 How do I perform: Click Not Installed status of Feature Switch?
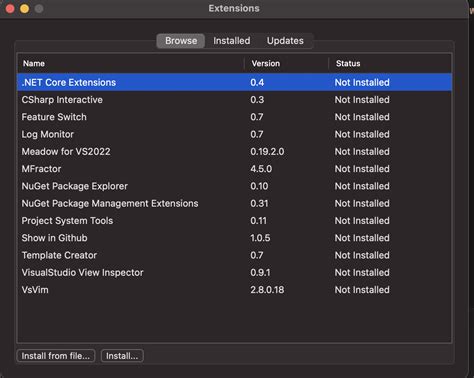(362, 117)
